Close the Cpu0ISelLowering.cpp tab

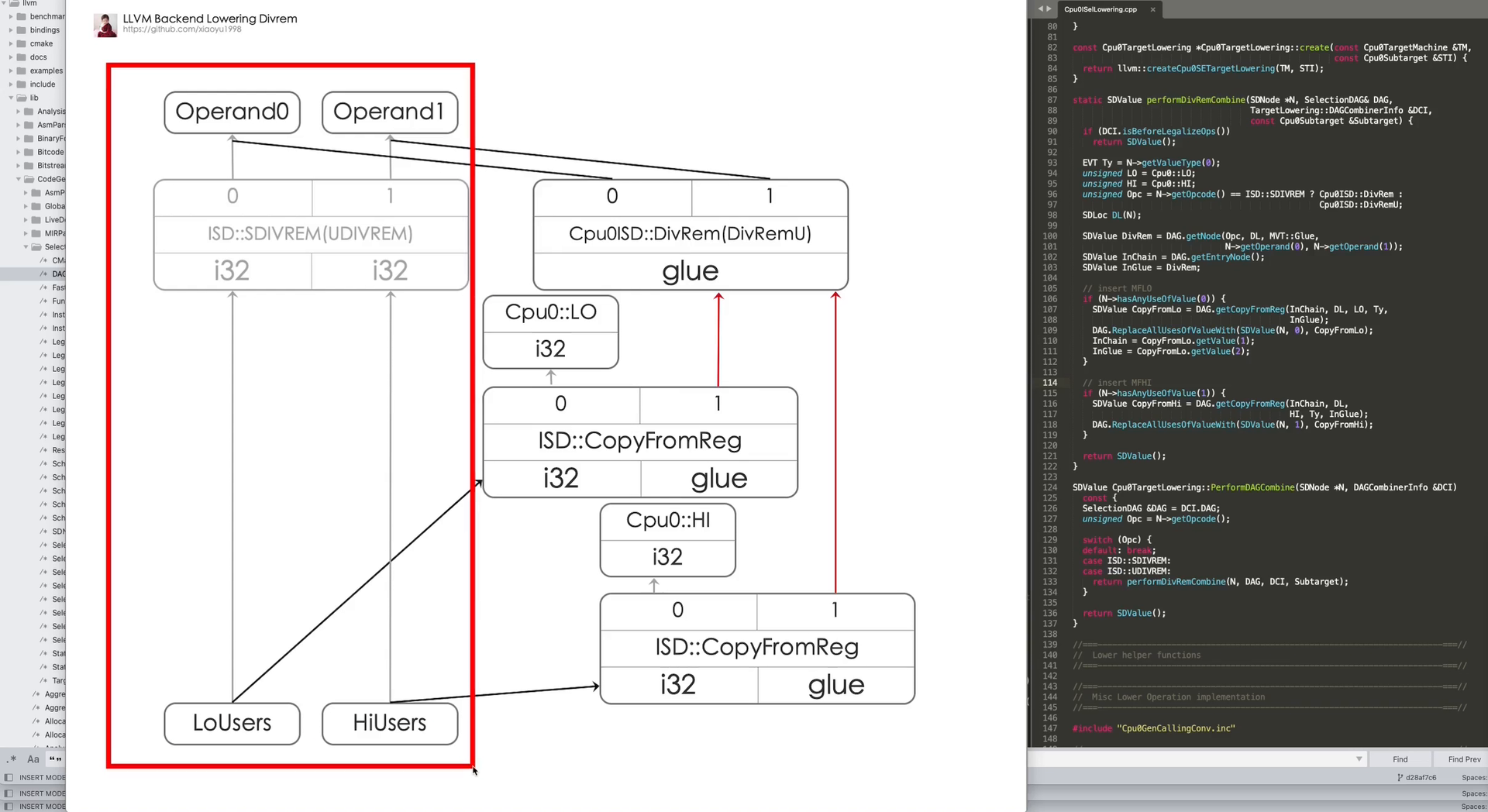coord(1152,9)
